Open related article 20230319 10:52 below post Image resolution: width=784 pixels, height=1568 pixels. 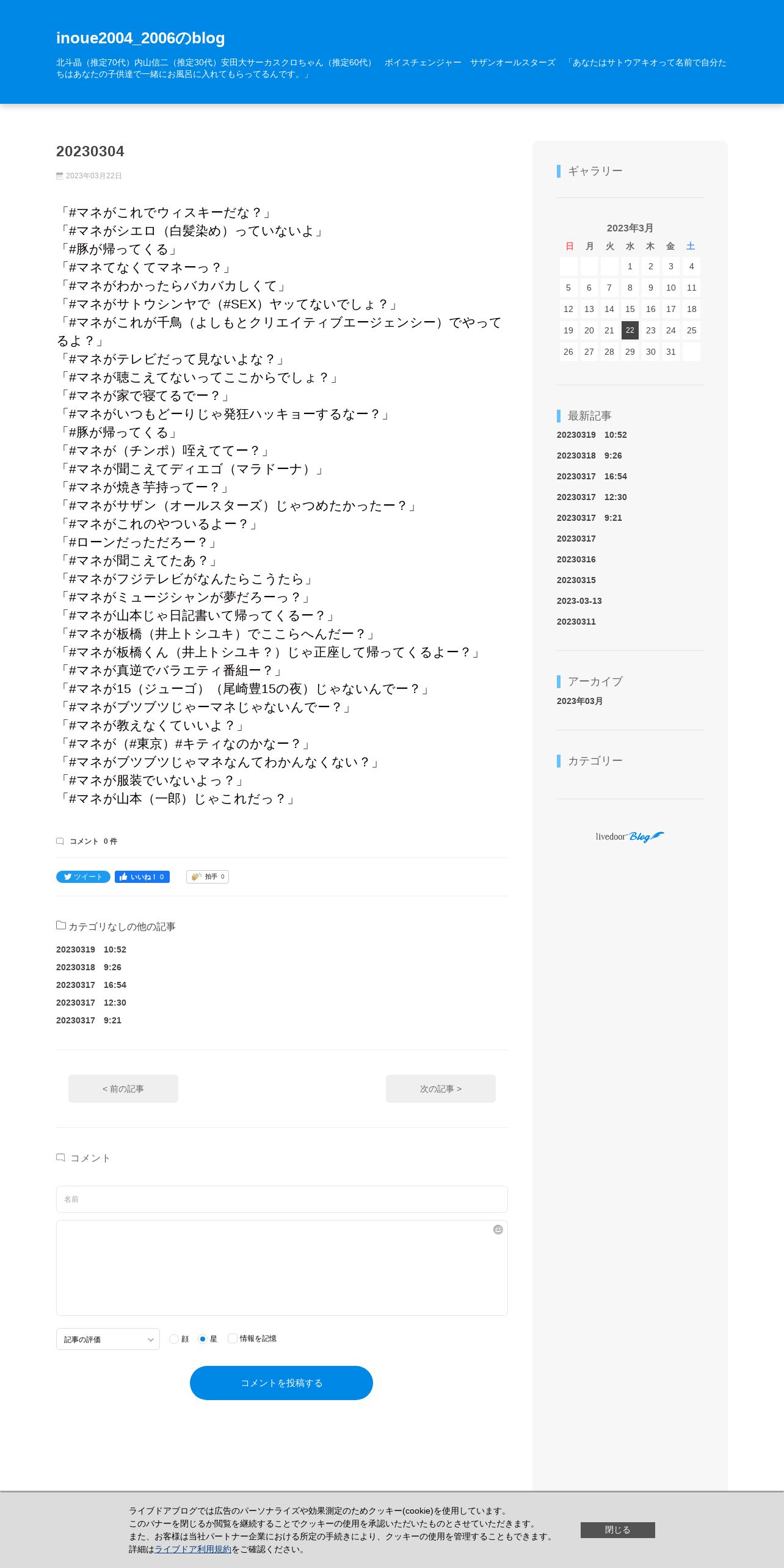(91, 949)
